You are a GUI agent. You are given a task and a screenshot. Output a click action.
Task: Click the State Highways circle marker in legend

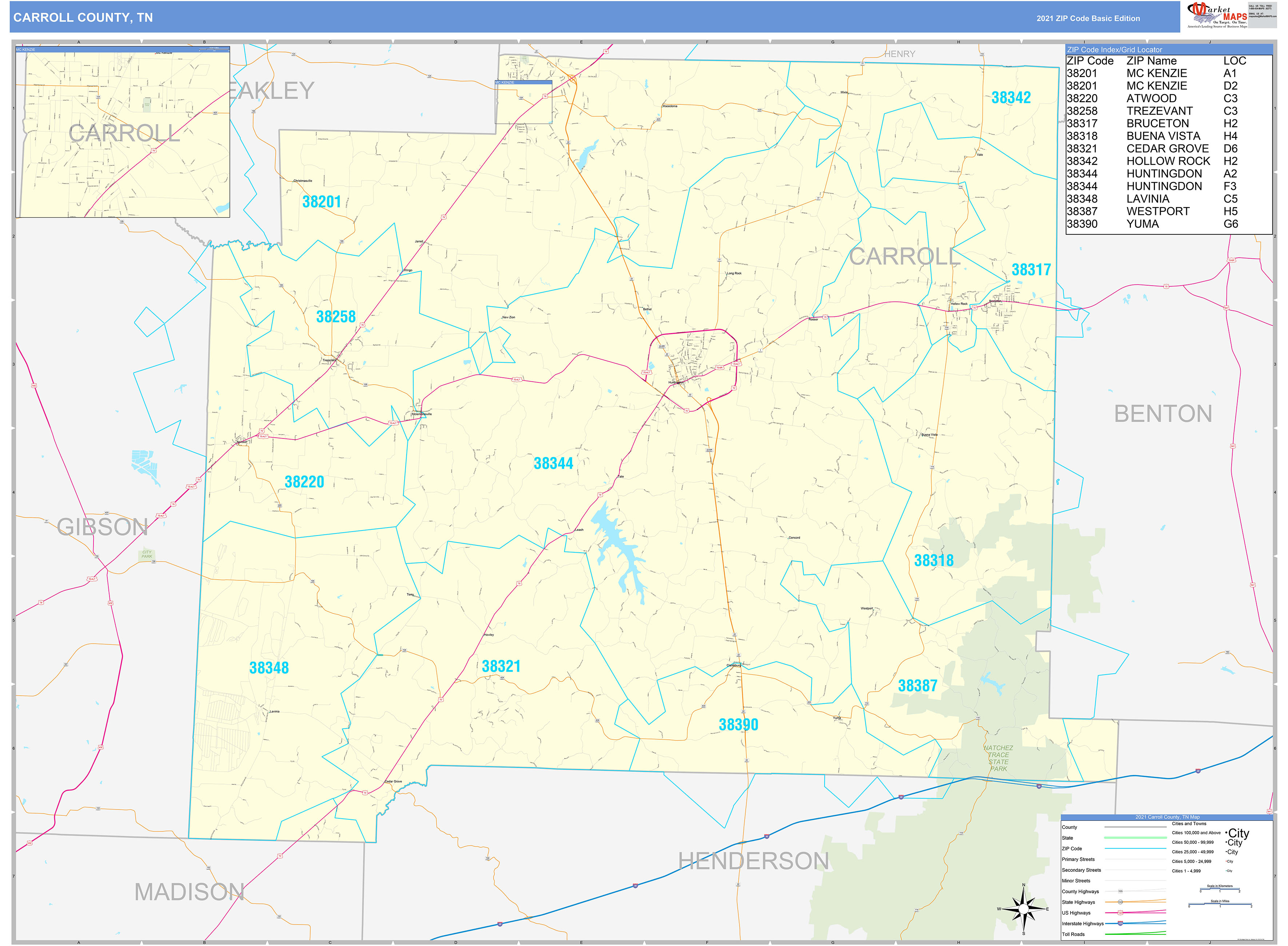pyautogui.click(x=1120, y=902)
